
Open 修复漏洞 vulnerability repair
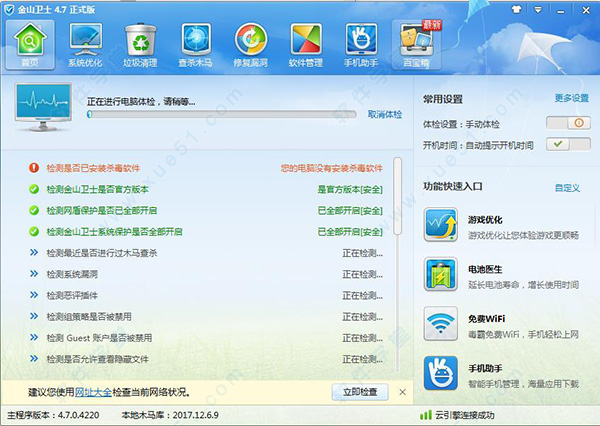click(x=251, y=45)
